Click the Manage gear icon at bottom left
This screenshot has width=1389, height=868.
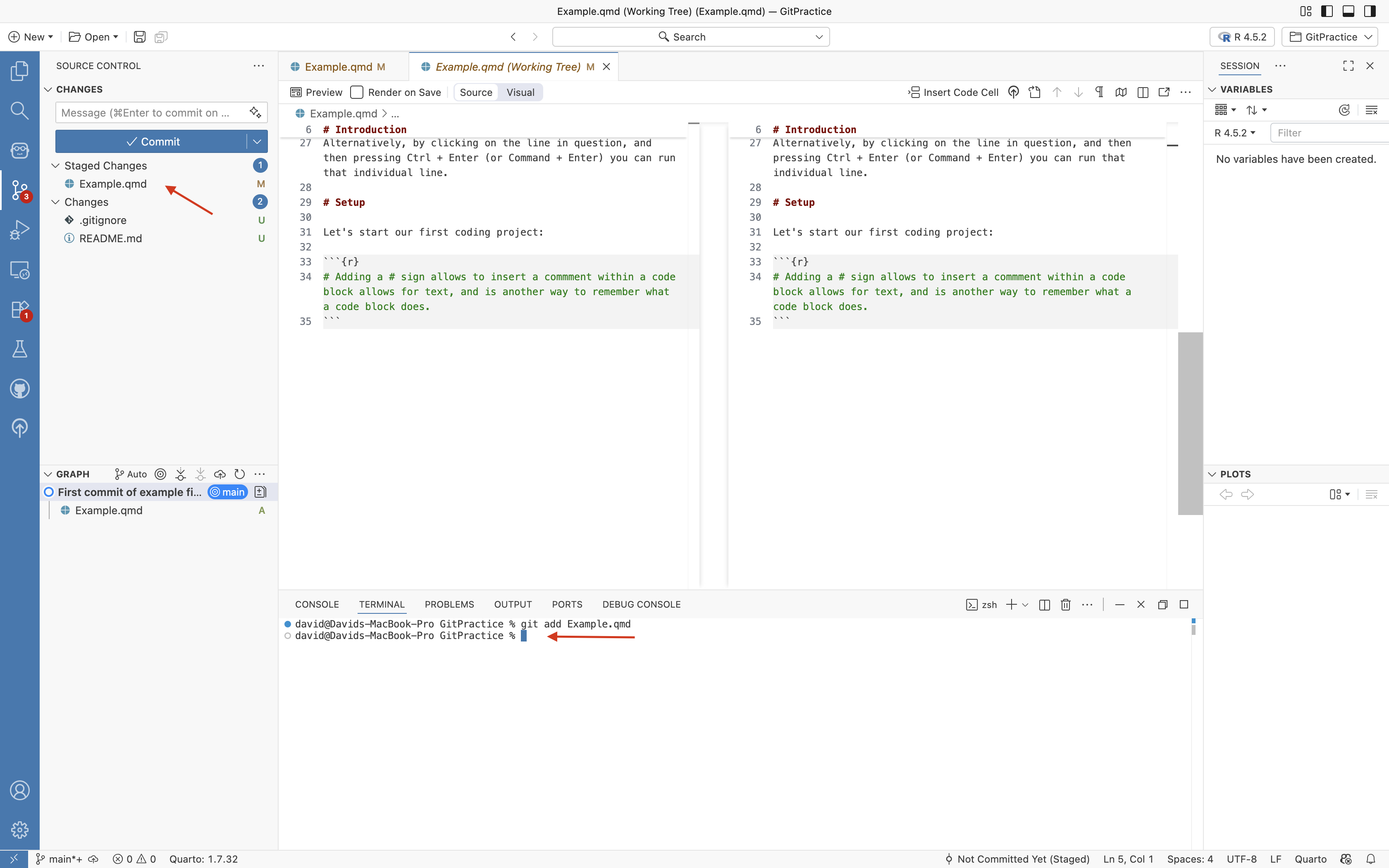pos(19,830)
